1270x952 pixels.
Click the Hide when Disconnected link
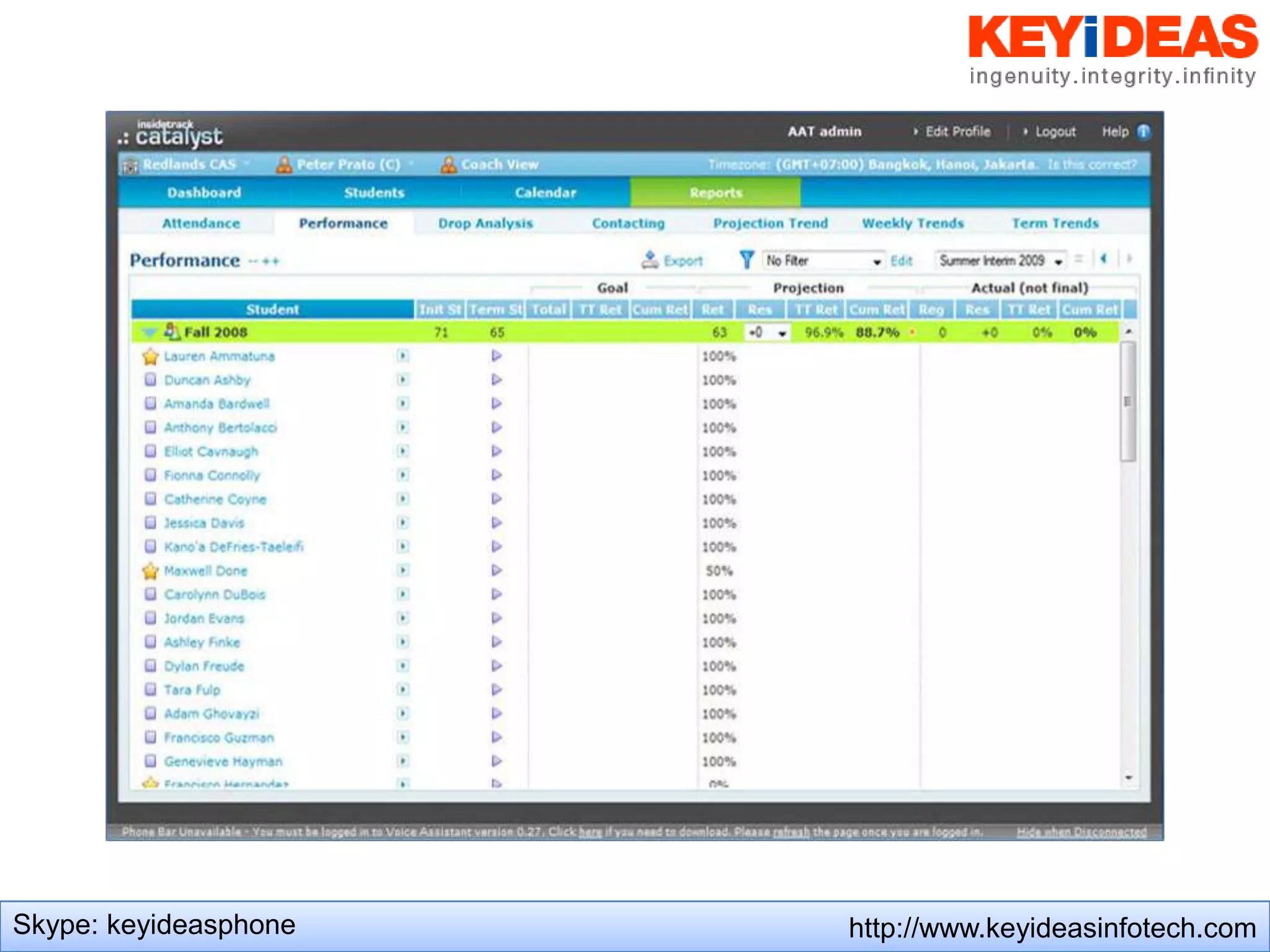(1081, 832)
